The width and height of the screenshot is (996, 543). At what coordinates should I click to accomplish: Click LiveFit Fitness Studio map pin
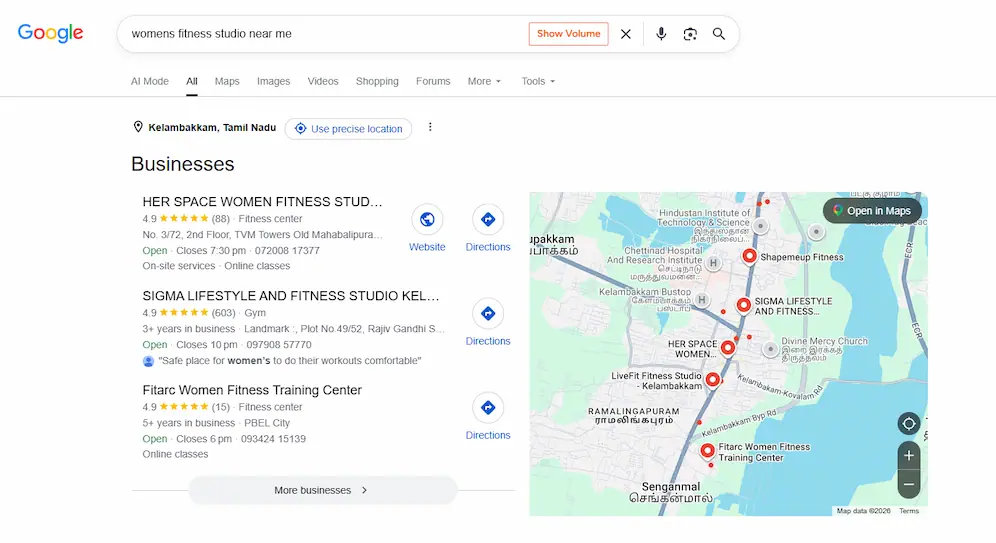pyautogui.click(x=713, y=379)
